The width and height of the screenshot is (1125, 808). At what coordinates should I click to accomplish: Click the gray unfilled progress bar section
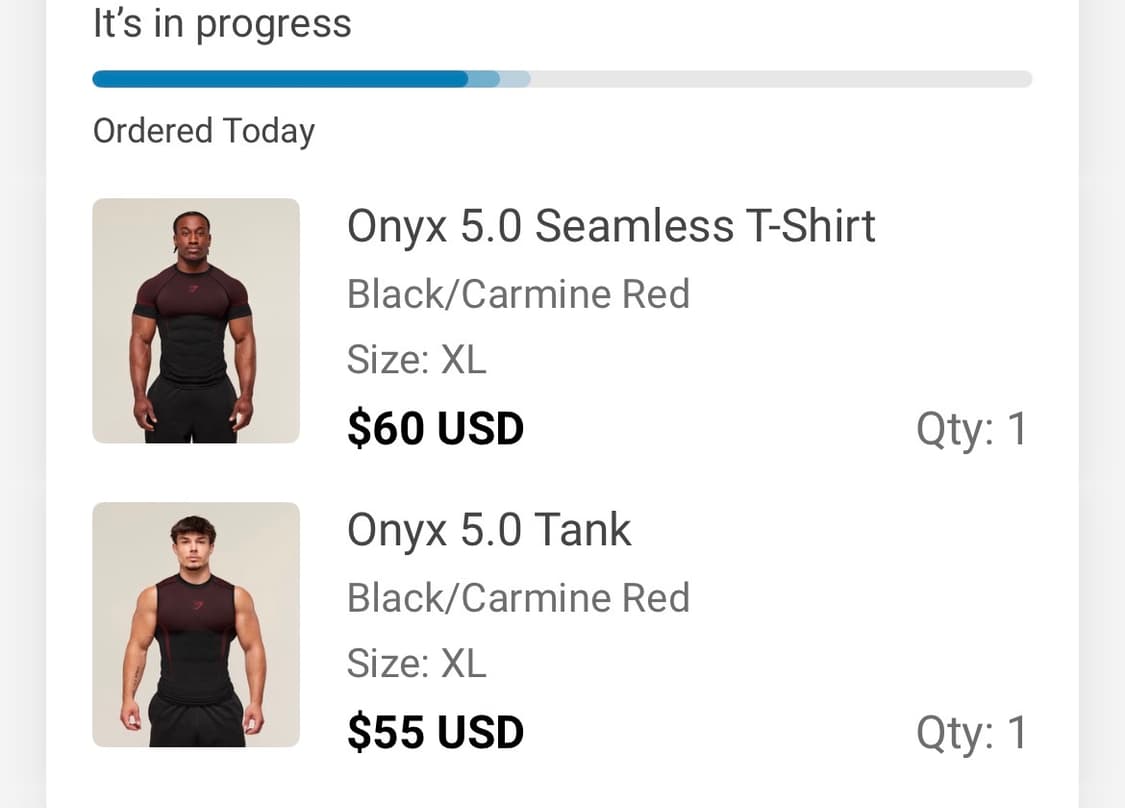tap(780, 79)
